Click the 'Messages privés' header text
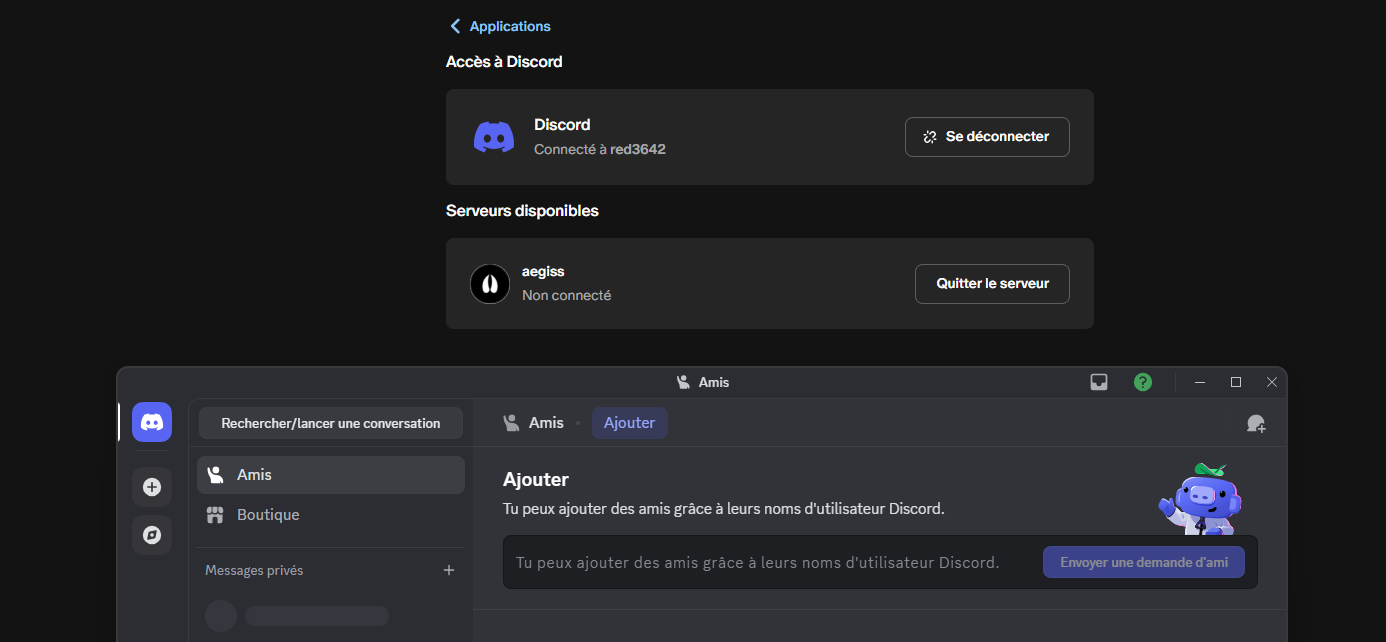The height and width of the screenshot is (642, 1386). [254, 570]
